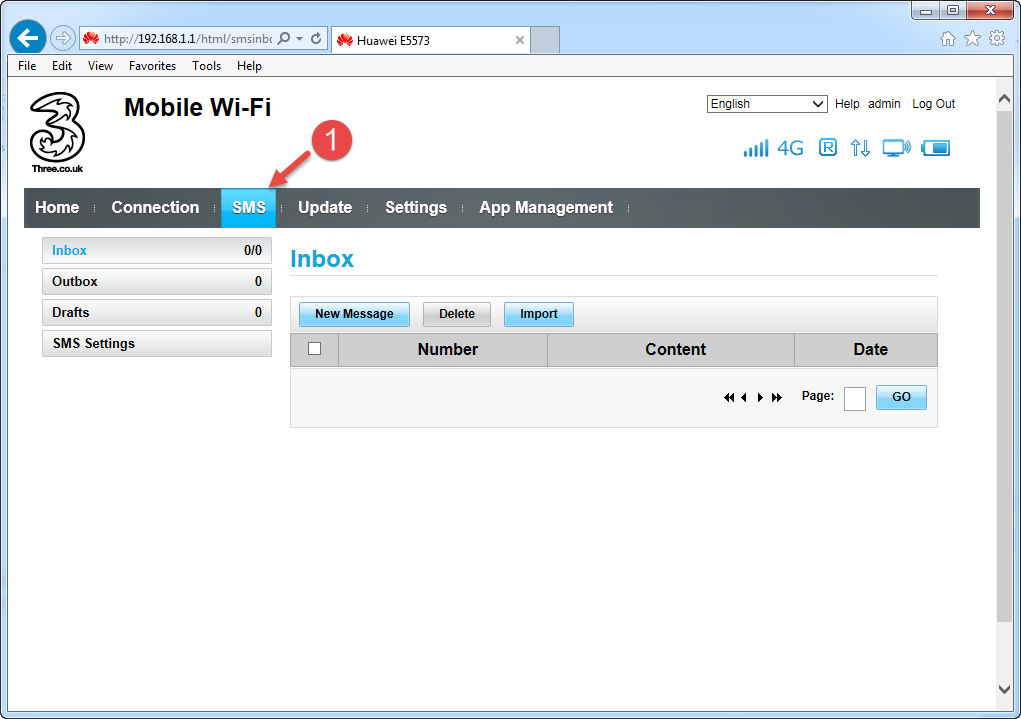This screenshot has width=1021, height=719.
Task: Switch to the Home navigation tab
Action: (57, 208)
